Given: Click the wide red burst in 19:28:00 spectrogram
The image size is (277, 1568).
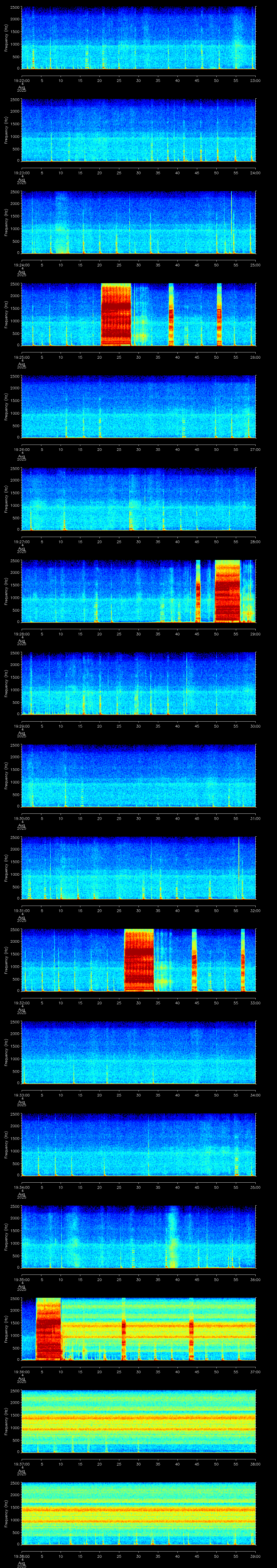Looking at the screenshot, I should [x=228, y=591].
